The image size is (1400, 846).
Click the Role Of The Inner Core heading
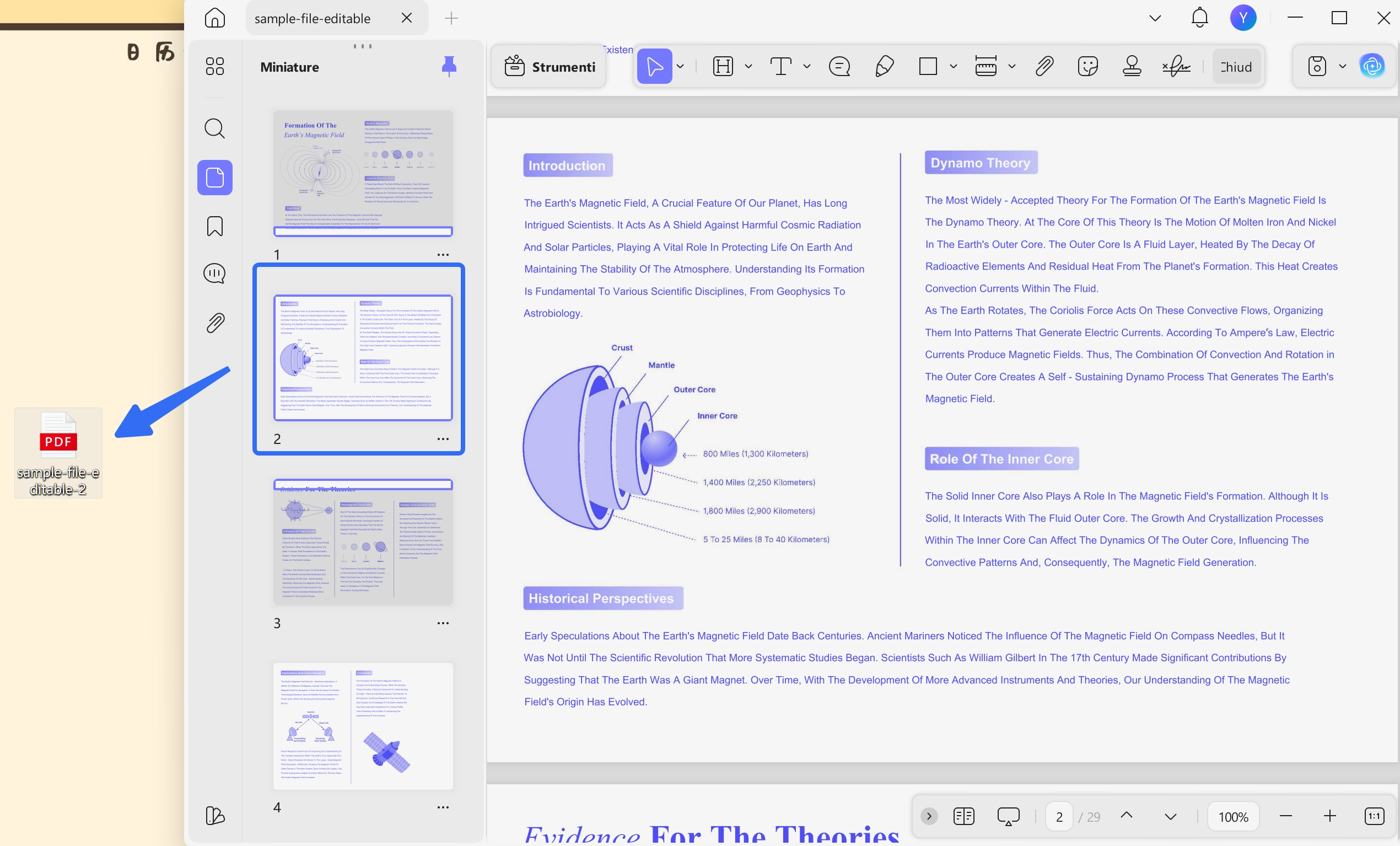(1001, 459)
